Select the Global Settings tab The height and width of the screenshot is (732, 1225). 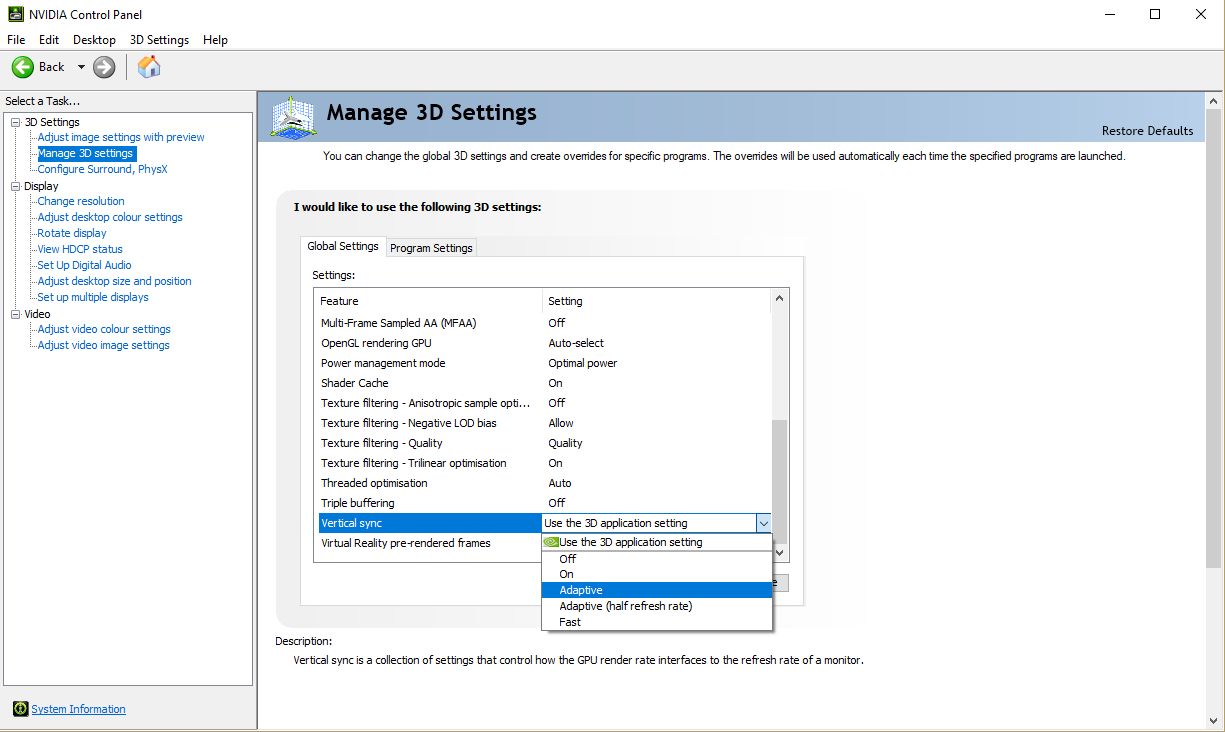tap(343, 246)
